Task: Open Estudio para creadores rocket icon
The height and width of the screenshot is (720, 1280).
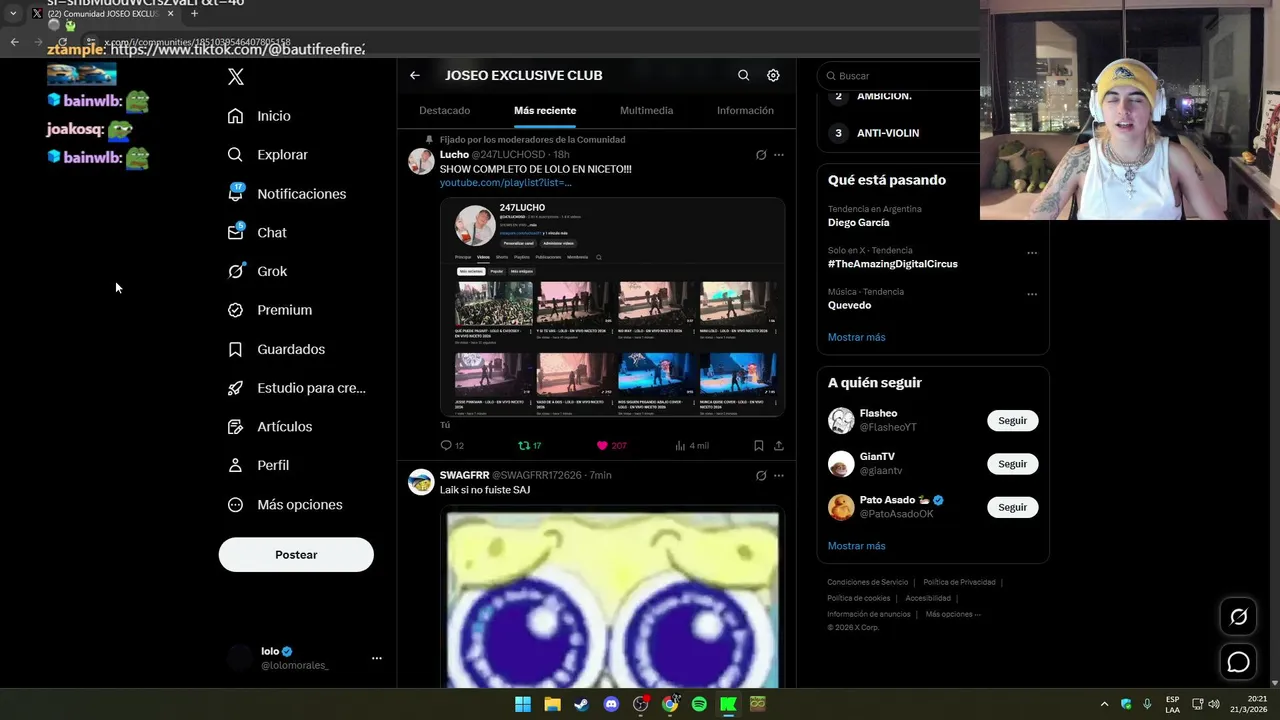Action: coord(235,388)
